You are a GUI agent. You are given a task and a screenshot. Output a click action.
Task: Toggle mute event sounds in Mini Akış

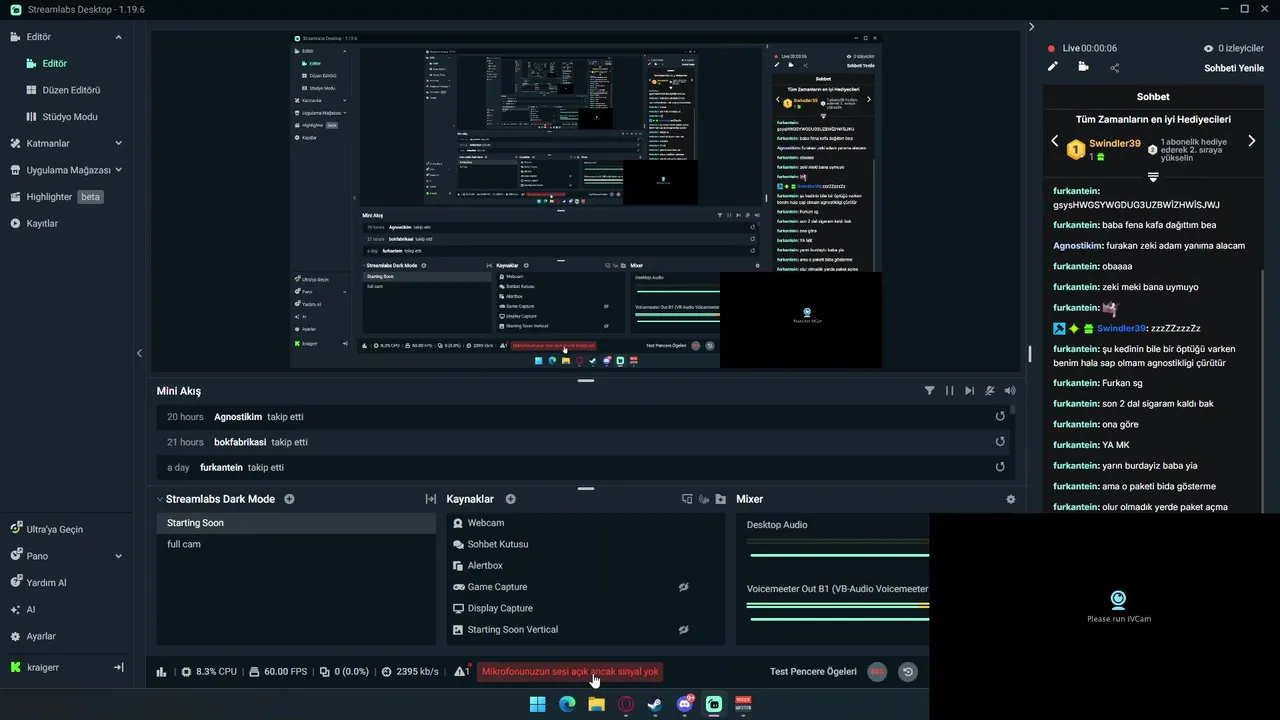click(x=990, y=391)
